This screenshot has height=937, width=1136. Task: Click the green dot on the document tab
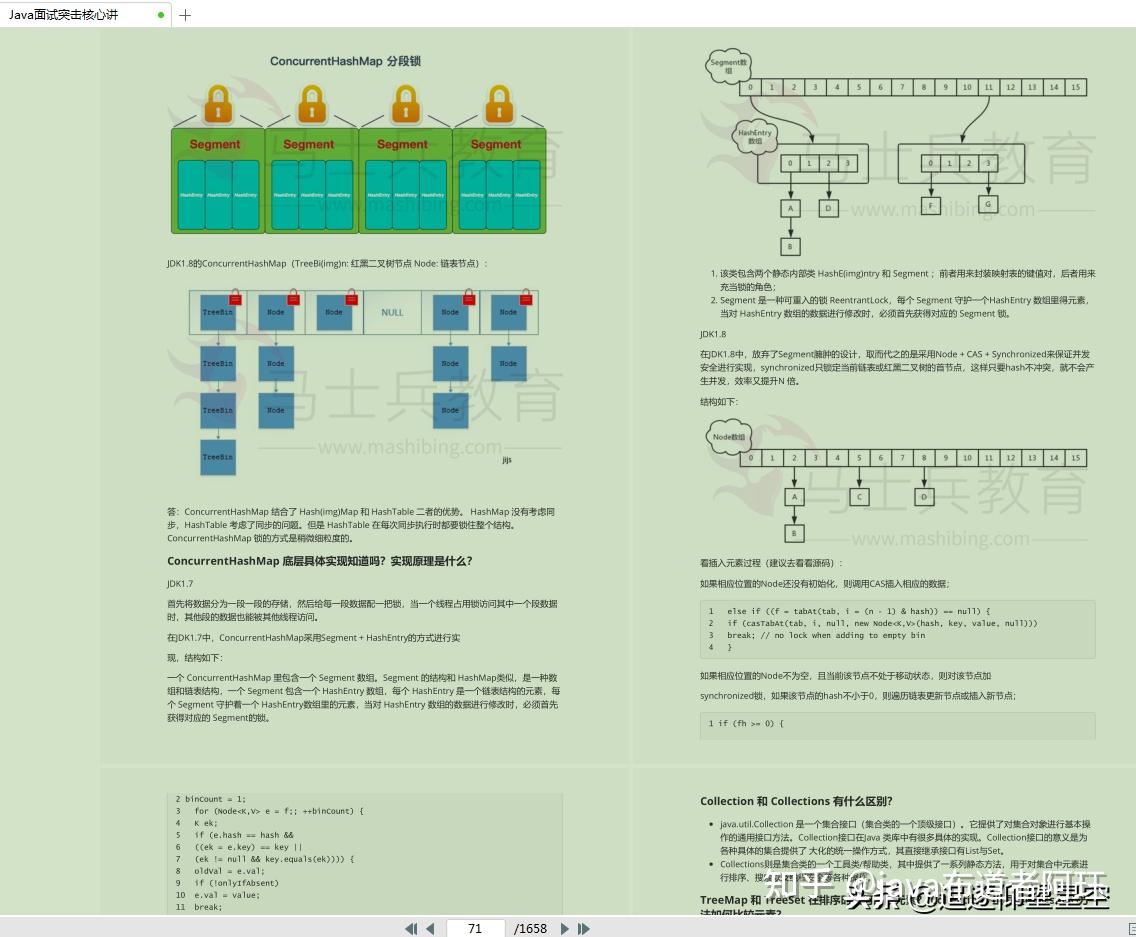pos(161,14)
